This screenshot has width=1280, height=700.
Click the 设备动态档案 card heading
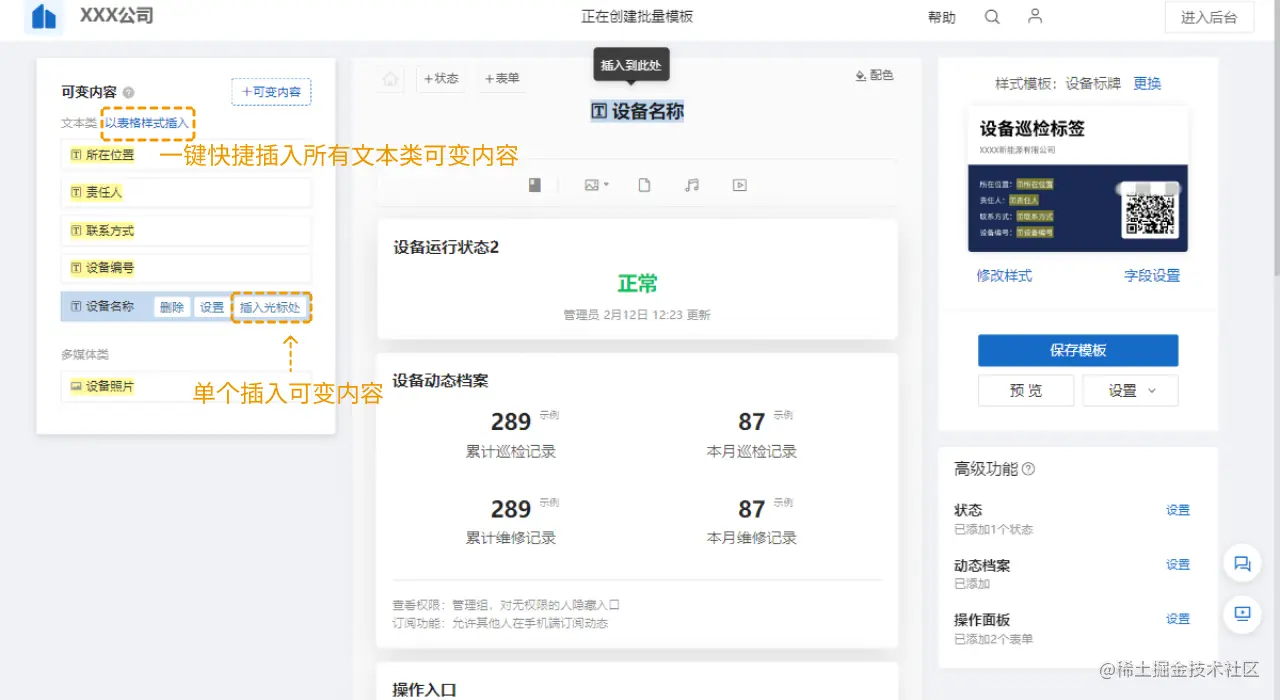[441, 381]
